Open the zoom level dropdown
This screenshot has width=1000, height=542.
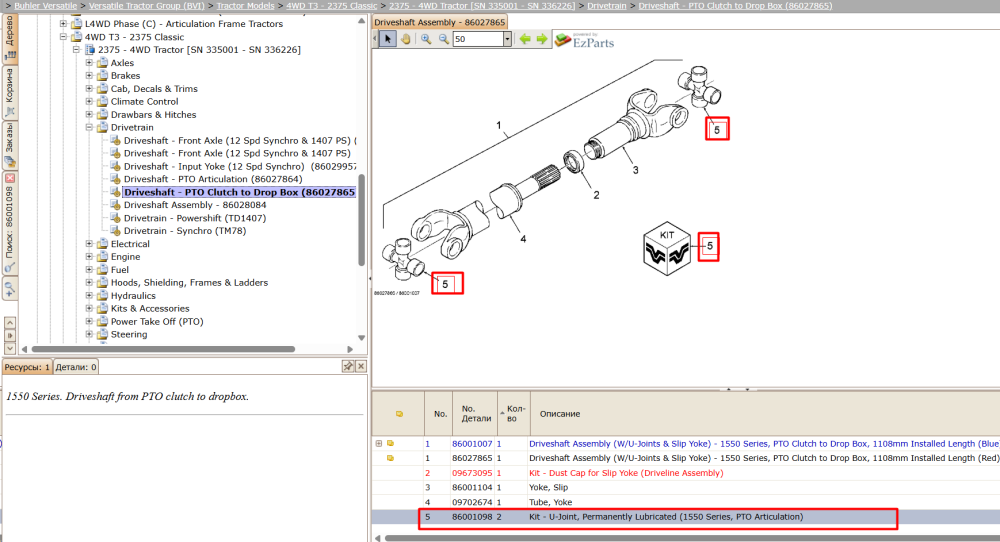click(x=507, y=39)
